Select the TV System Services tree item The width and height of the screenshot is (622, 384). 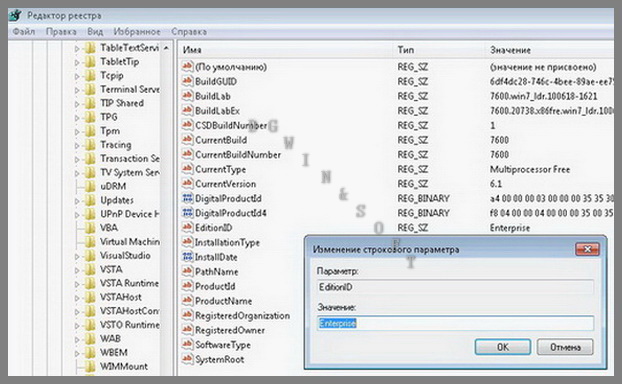130,173
